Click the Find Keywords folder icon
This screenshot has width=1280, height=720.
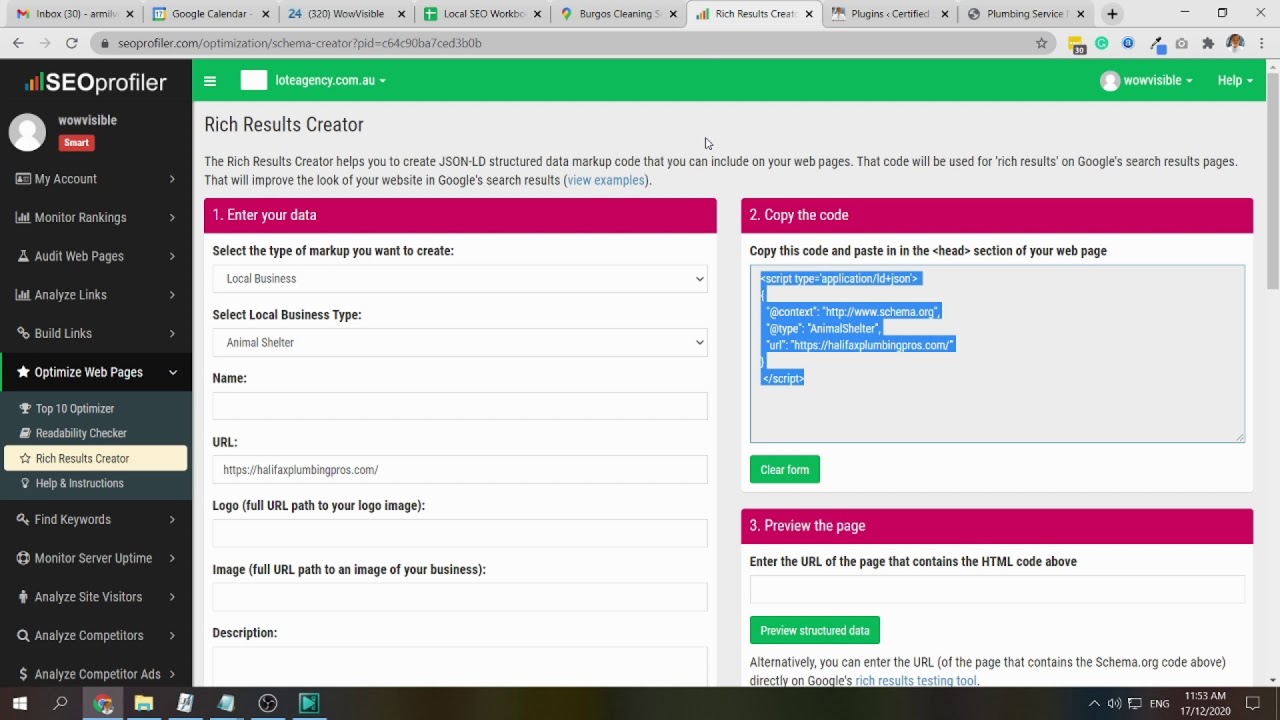tap(23, 519)
